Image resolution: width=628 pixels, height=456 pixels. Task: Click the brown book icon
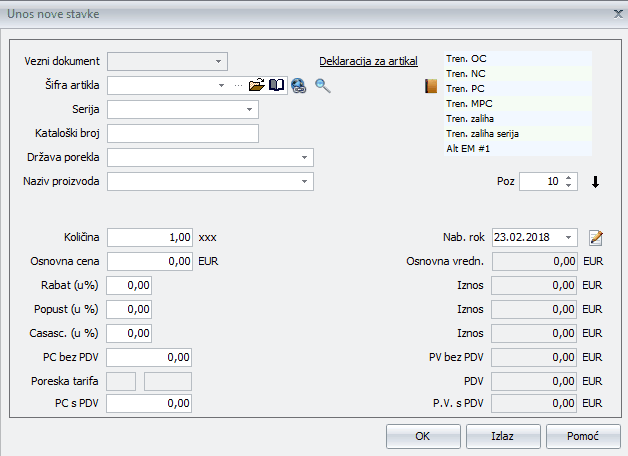431,86
